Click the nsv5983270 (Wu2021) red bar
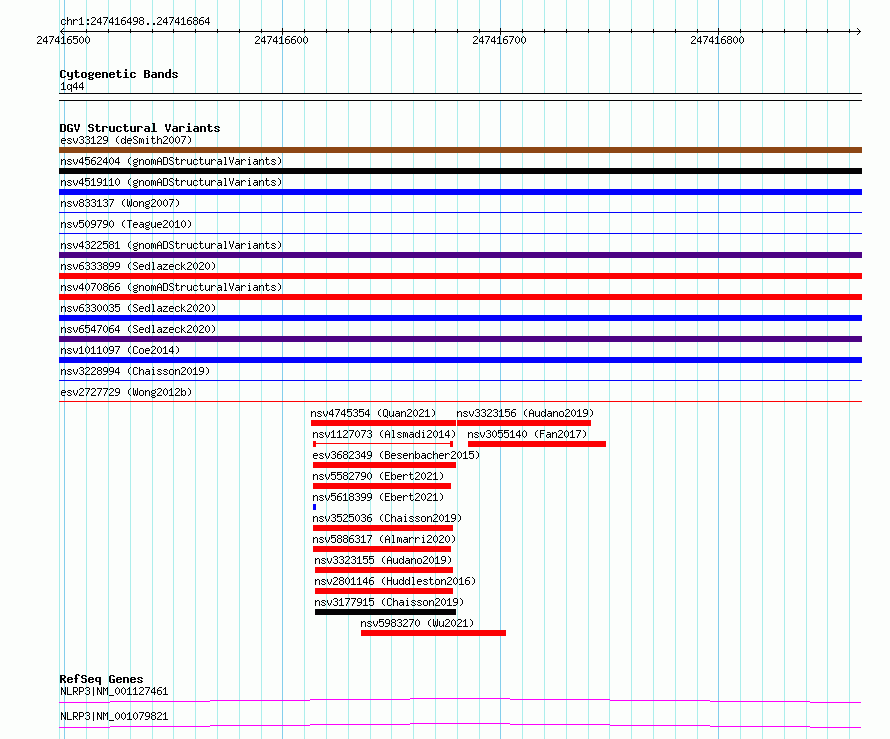 433,633
